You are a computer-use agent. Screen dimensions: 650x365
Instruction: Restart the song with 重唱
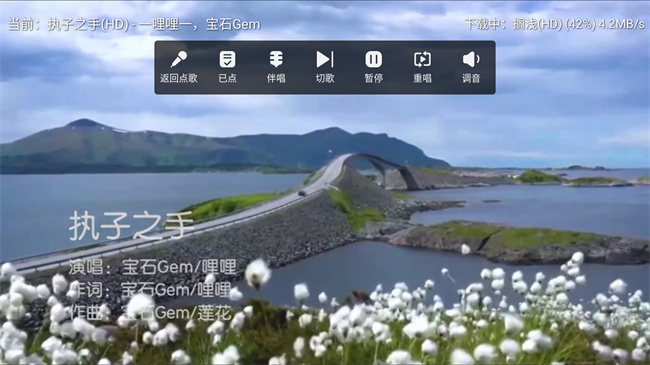(x=422, y=67)
